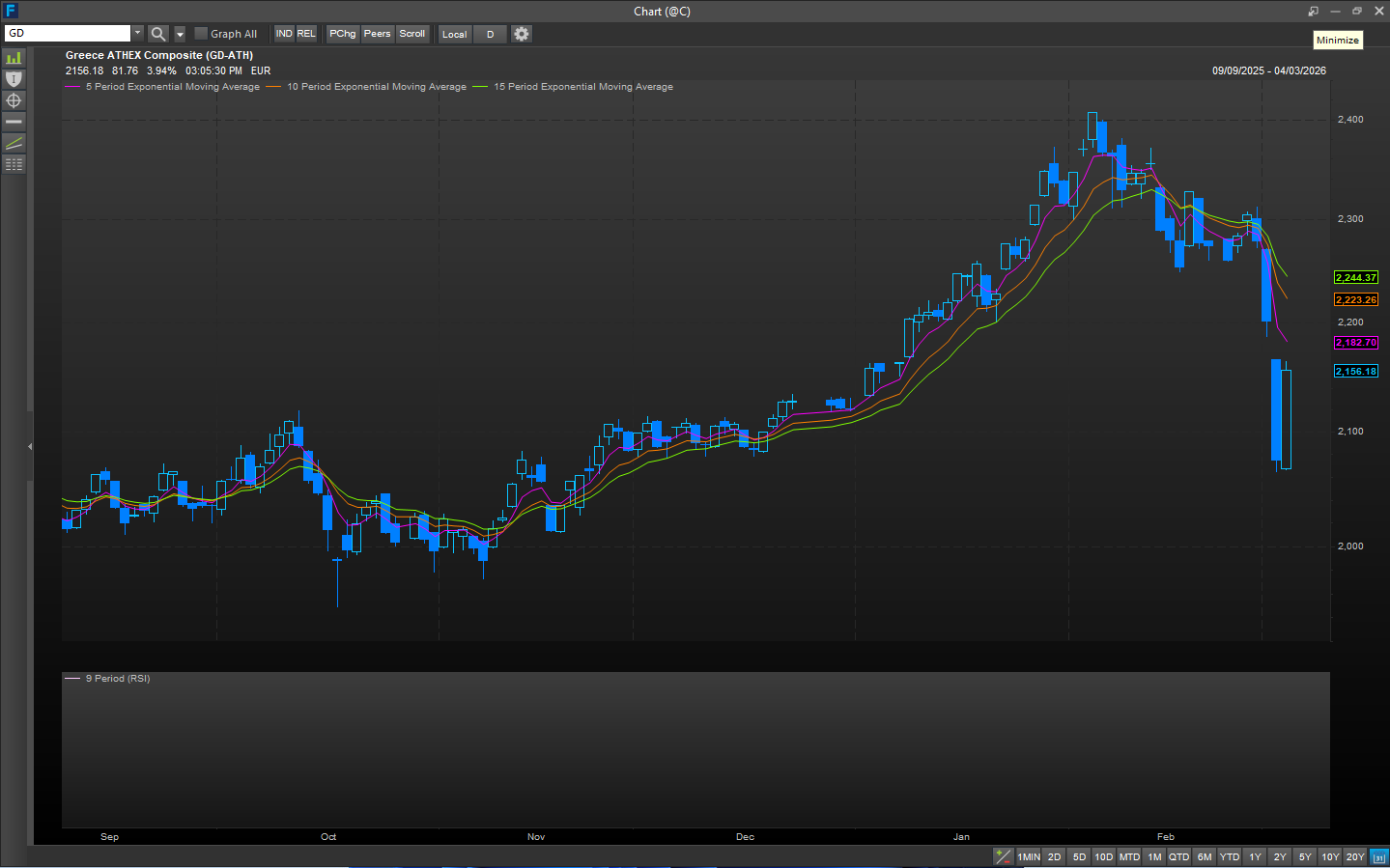This screenshot has height=868, width=1390.
Task: Click the GD symbol input field
Action: tap(68, 33)
